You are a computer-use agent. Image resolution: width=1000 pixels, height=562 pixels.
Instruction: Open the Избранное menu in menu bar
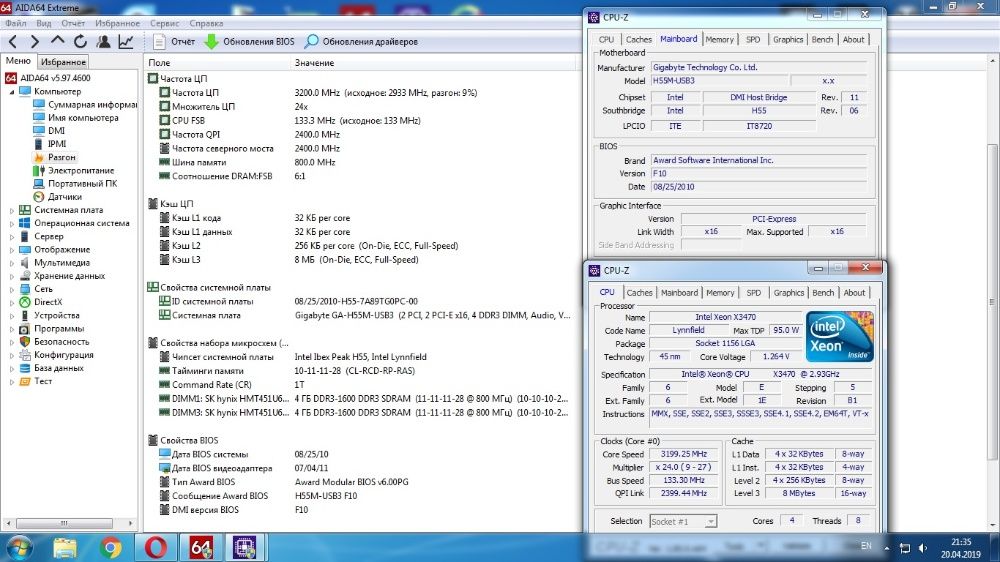tap(117, 23)
